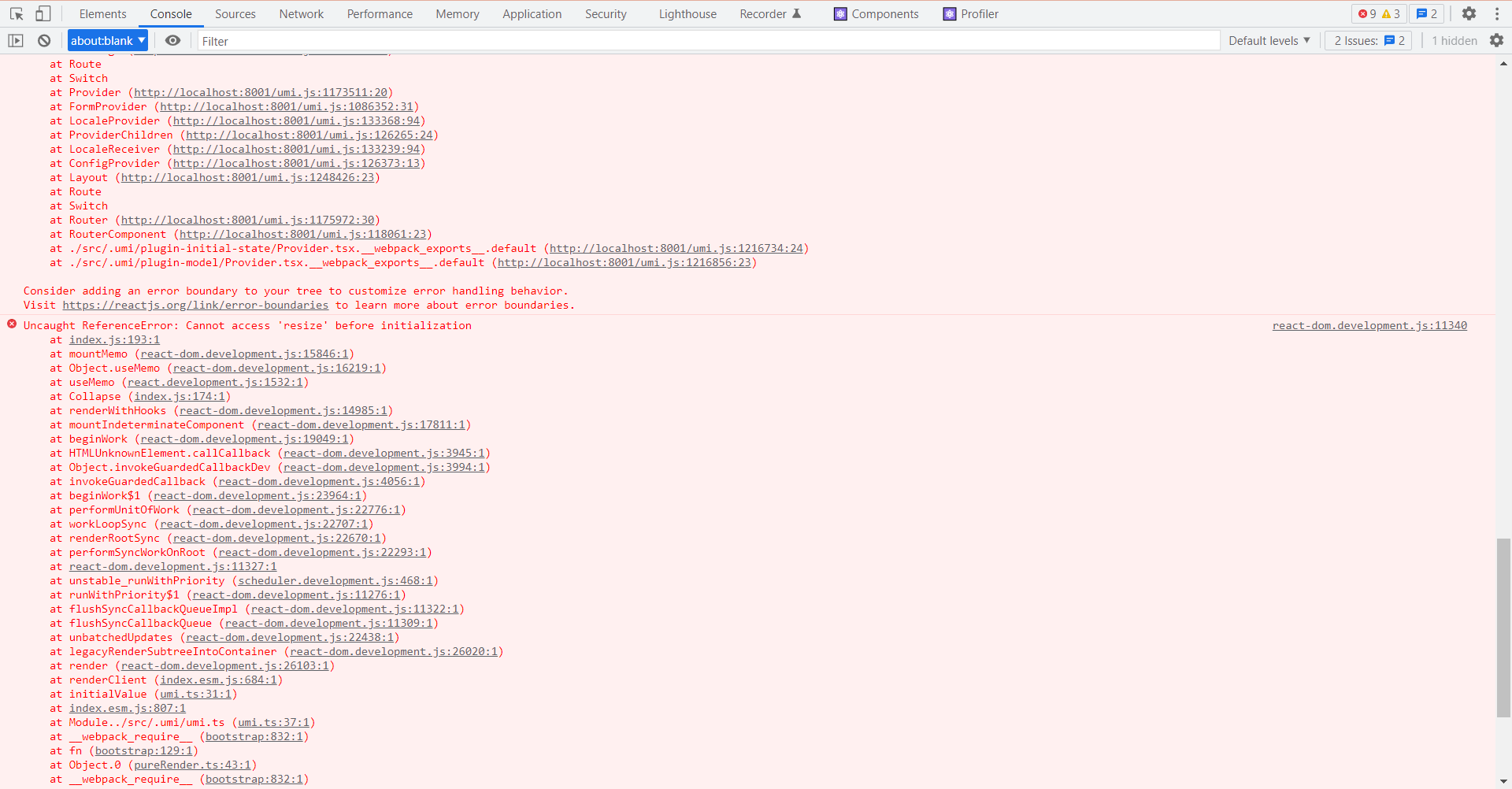
Task: Show the console sidebar
Action: point(15,40)
